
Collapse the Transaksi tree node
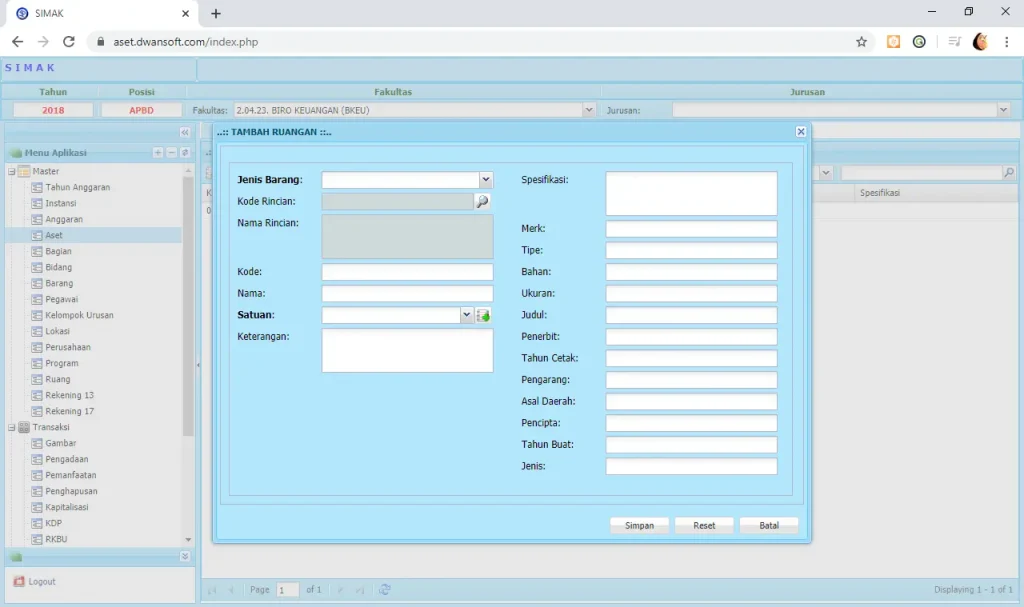point(12,427)
